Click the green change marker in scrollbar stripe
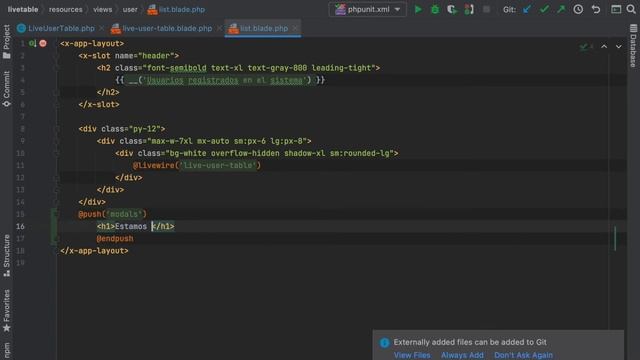Viewport: 640px width, 360px height. pos(615,238)
